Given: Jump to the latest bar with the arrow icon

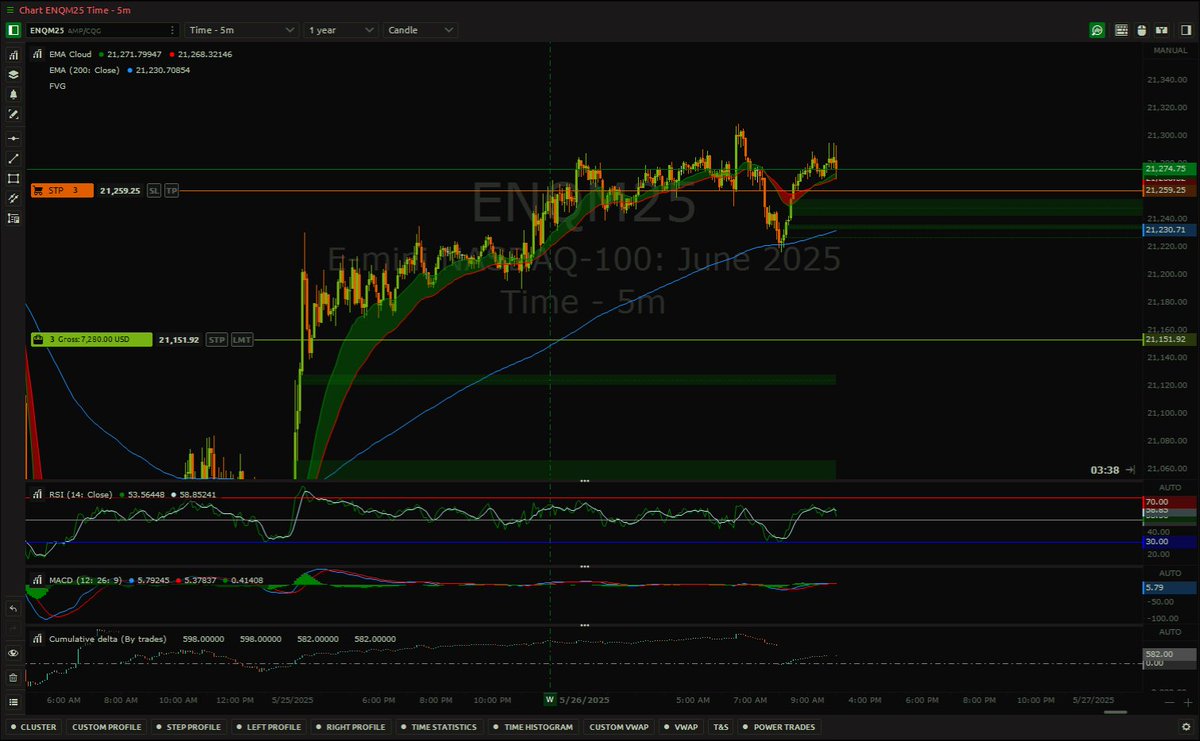Looking at the screenshot, I should [1130, 469].
